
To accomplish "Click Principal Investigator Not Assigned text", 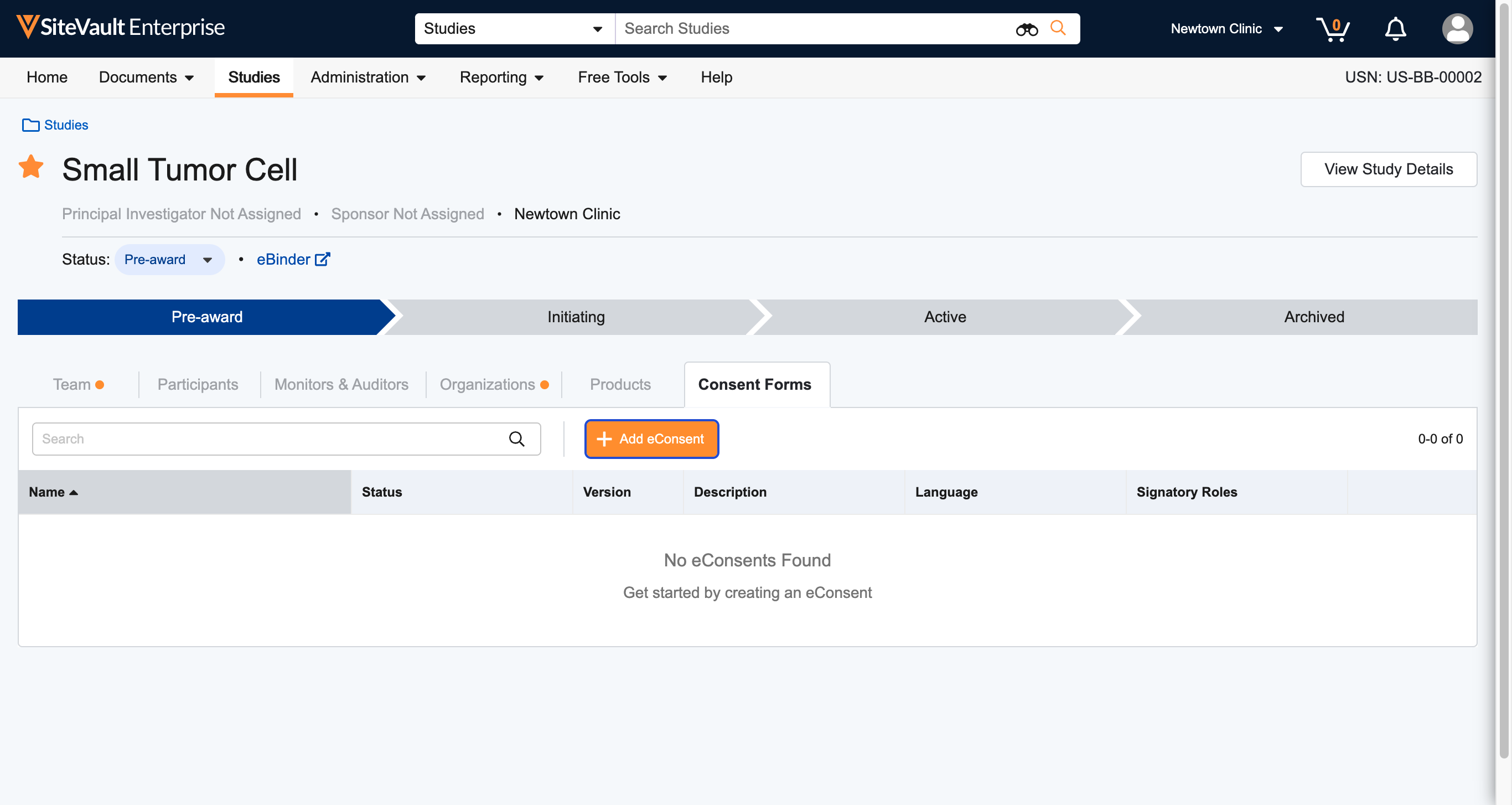I will (x=182, y=214).
